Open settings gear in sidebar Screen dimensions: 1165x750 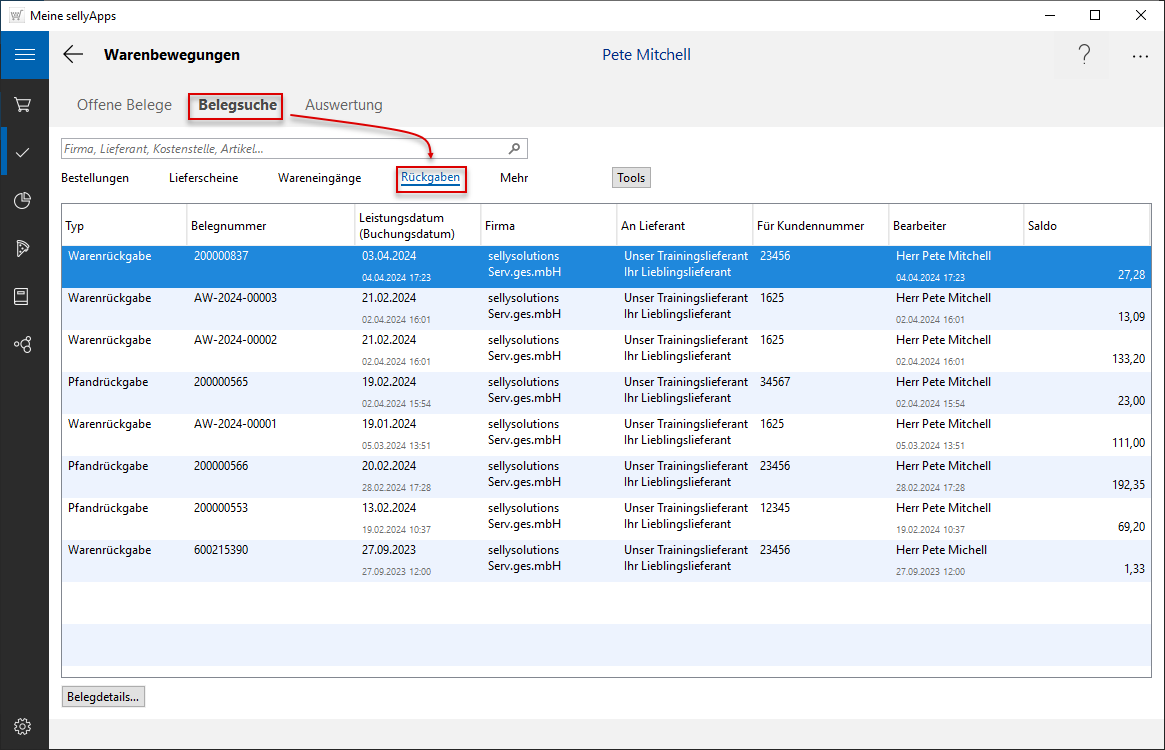tap(23, 727)
